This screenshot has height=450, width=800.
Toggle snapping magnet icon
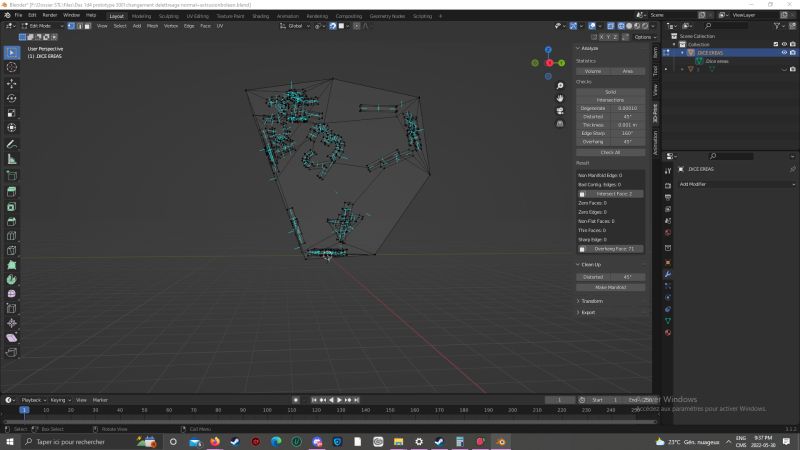tap(333, 26)
